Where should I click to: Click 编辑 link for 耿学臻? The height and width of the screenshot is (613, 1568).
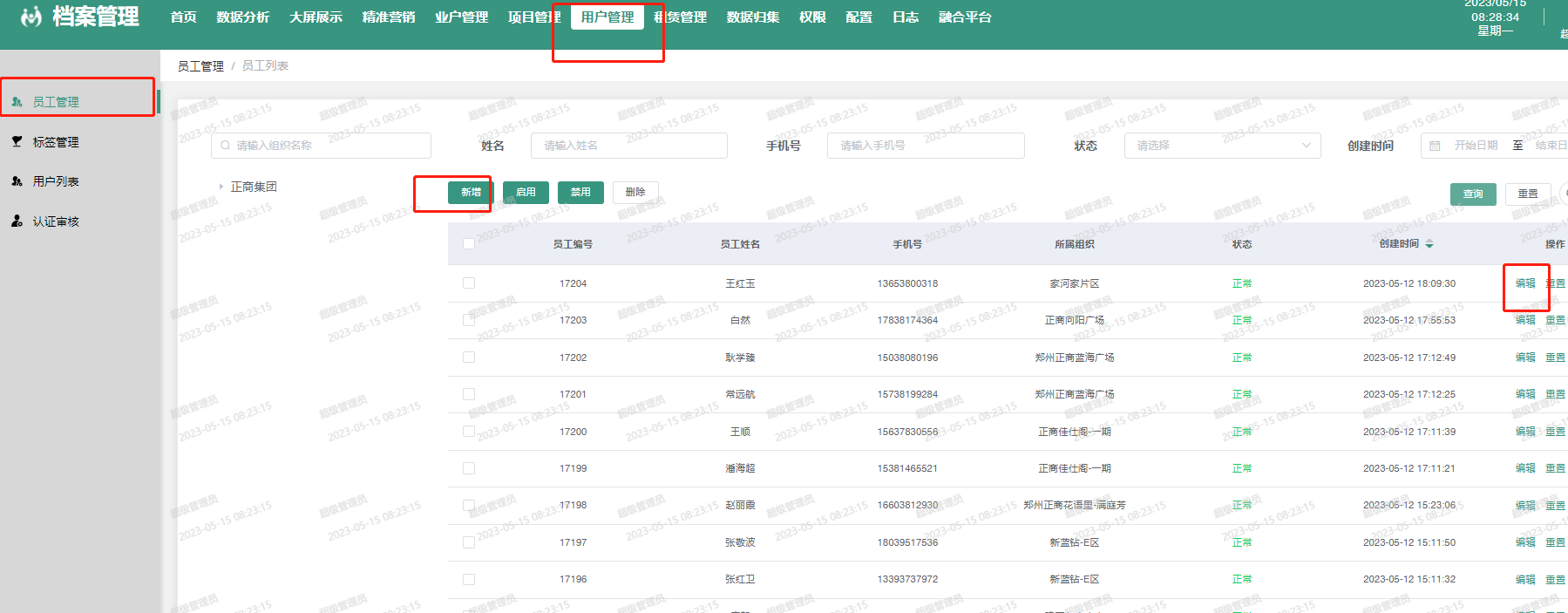1525,358
